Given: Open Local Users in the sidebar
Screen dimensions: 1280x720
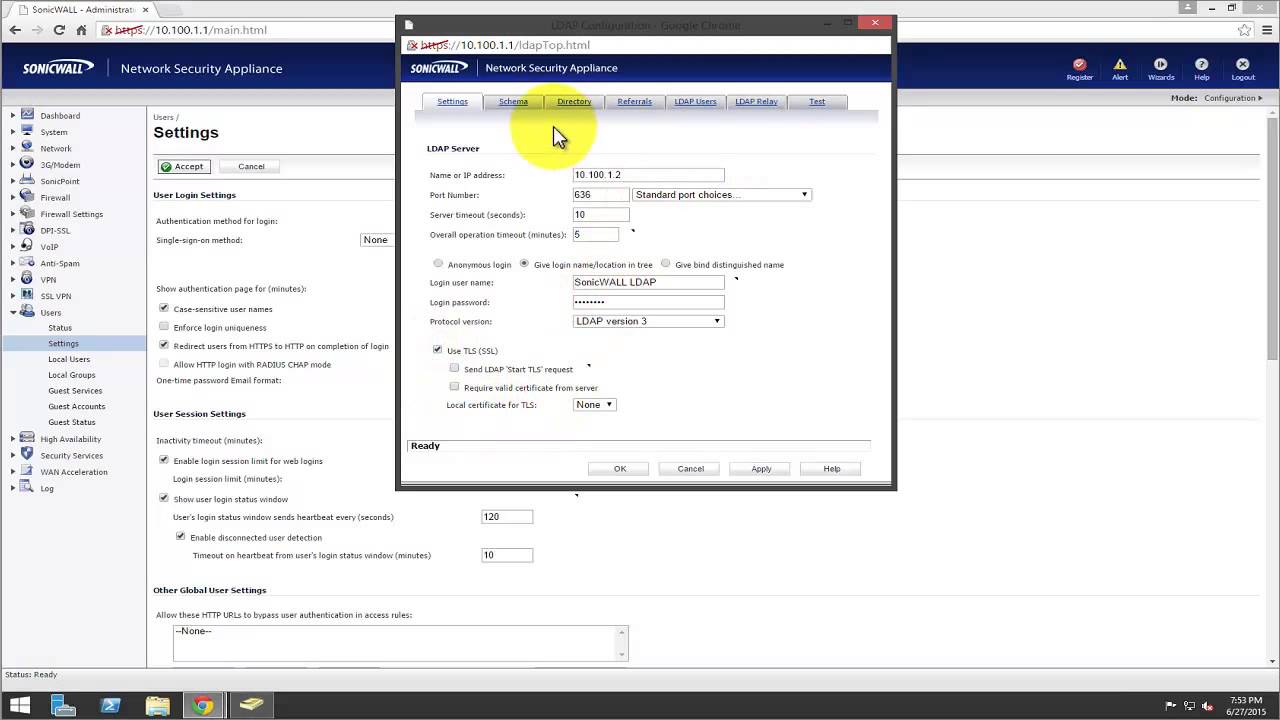Looking at the screenshot, I should click(x=69, y=359).
